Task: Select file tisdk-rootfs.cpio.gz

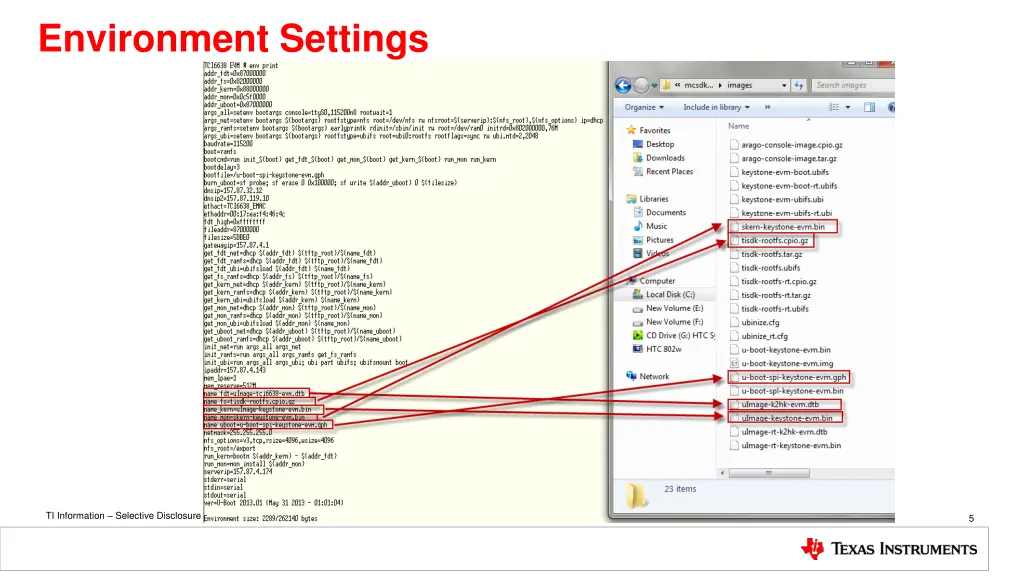Action: tap(775, 241)
